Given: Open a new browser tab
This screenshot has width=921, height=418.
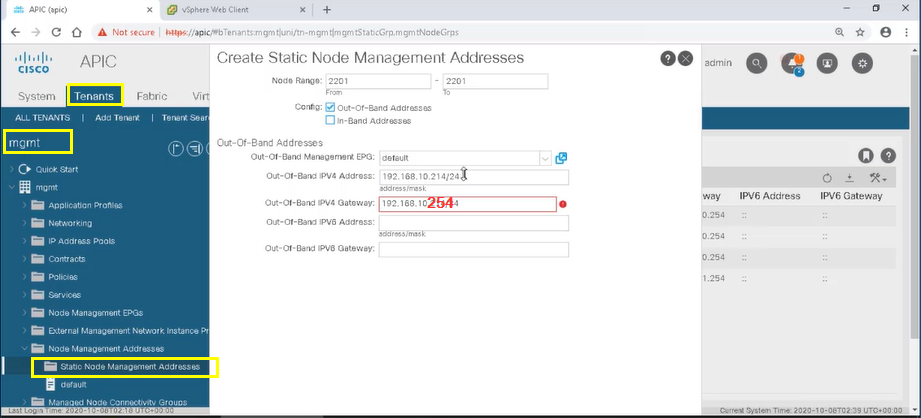Looking at the screenshot, I should (327, 10).
